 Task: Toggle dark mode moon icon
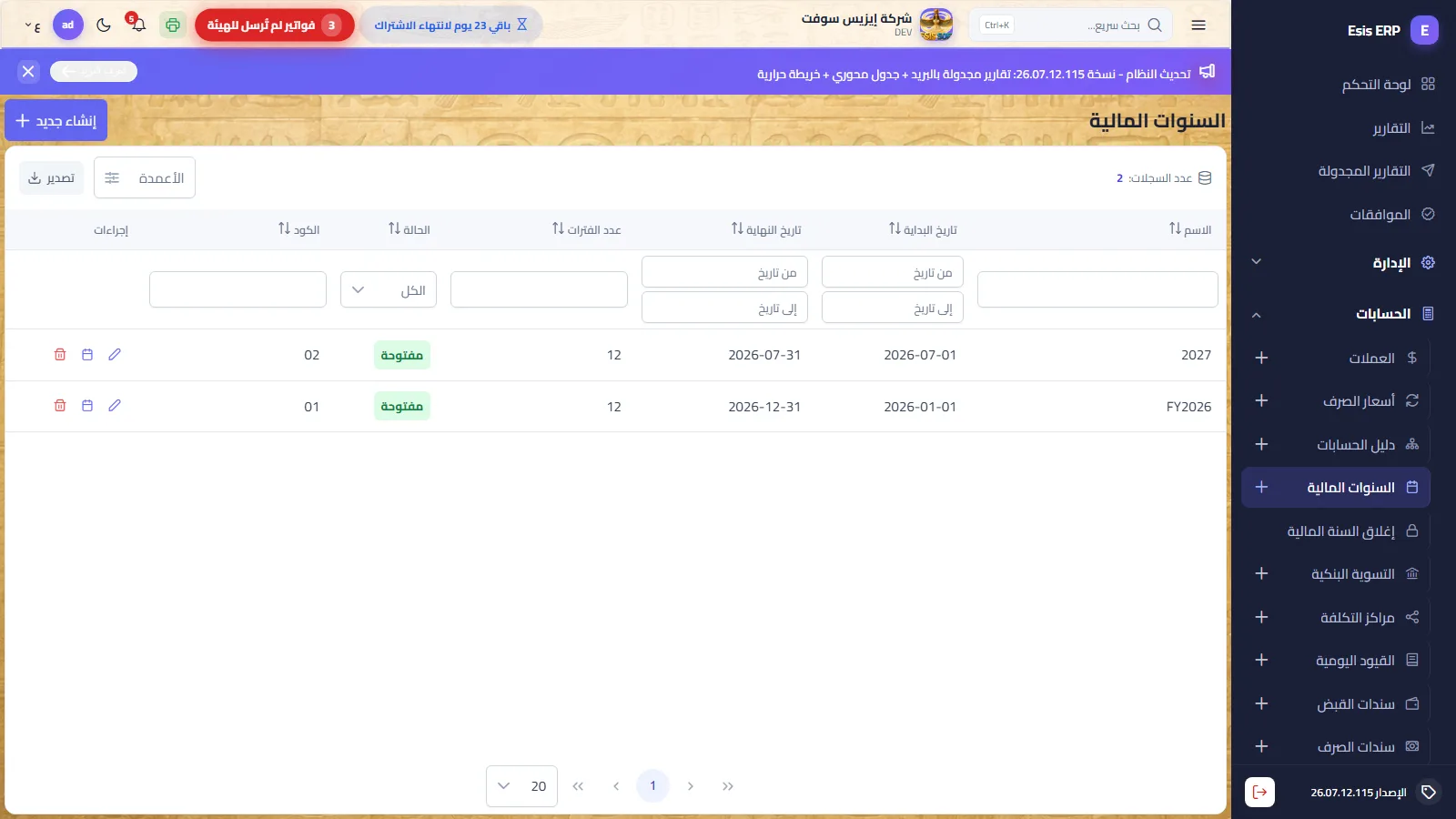pos(104,25)
